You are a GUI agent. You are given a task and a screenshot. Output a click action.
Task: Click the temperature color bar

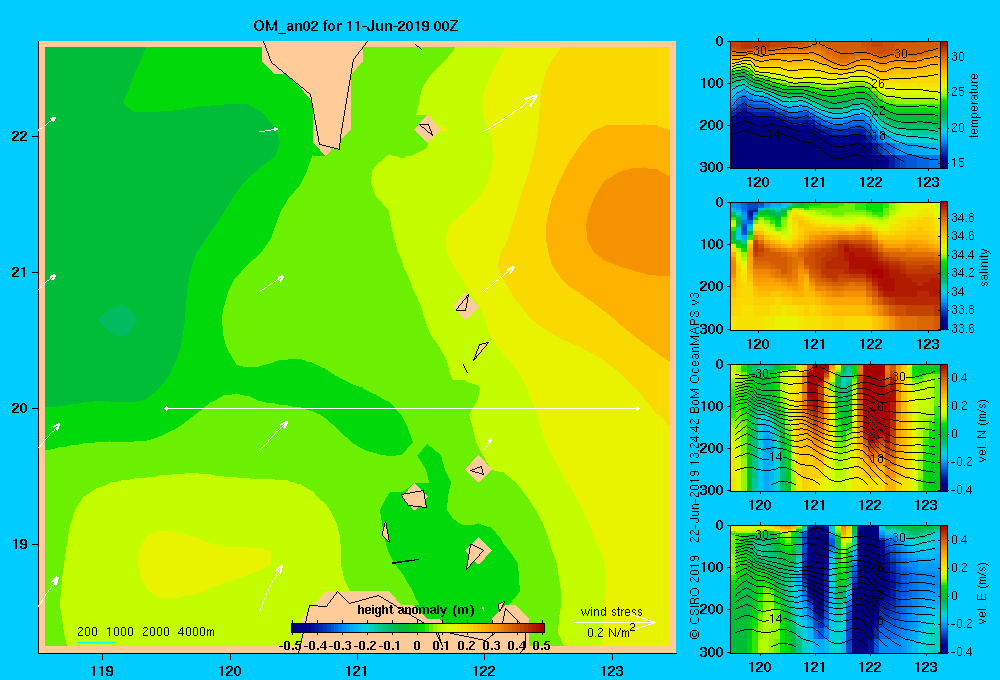(944, 105)
